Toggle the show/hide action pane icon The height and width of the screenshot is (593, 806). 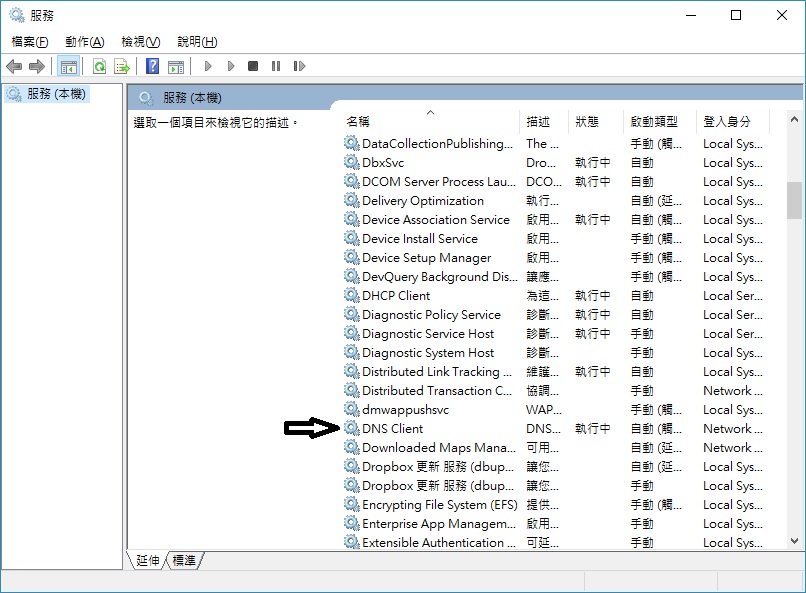point(176,66)
